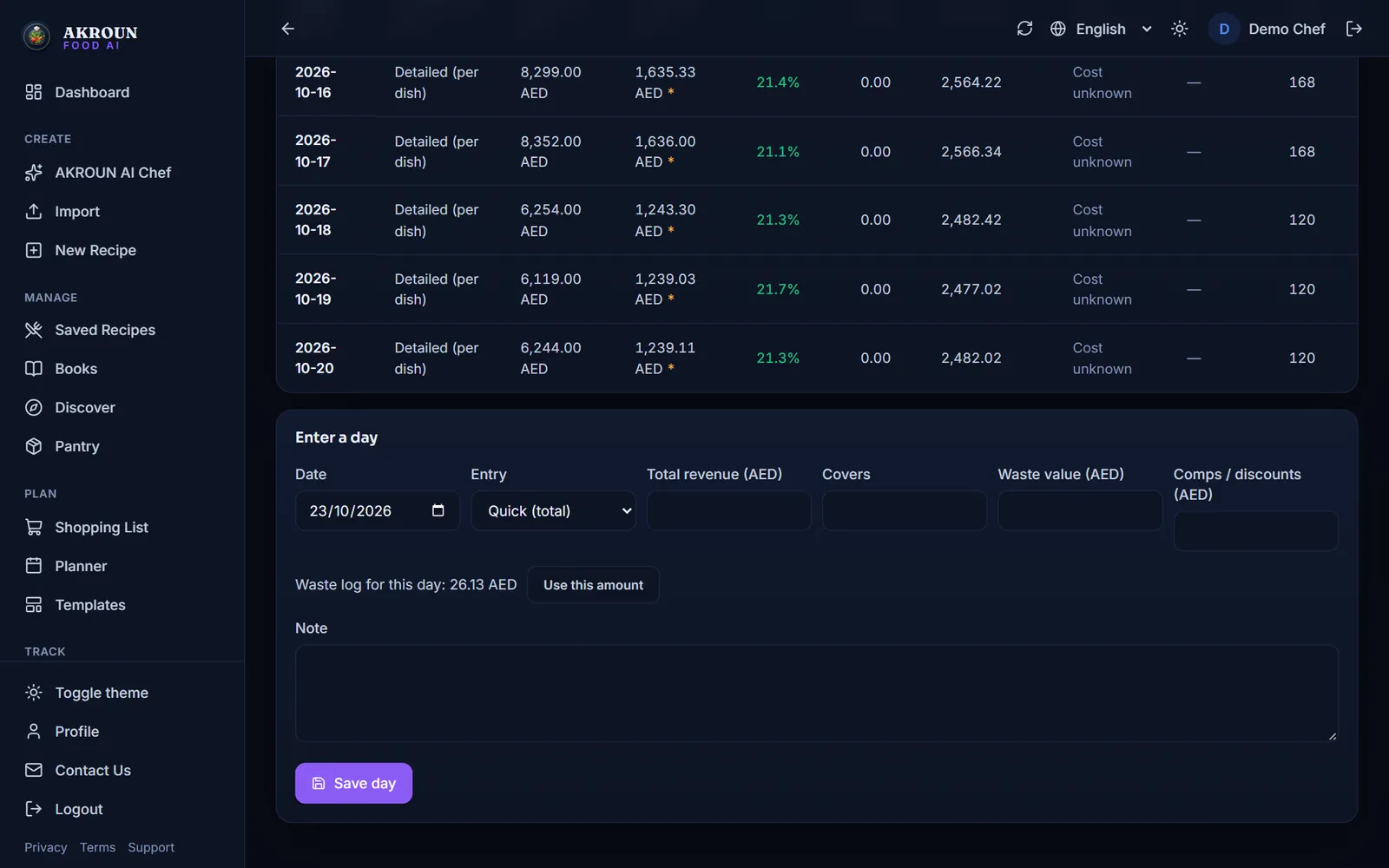
Task: Click Demo Chef user avatar
Action: click(1224, 29)
